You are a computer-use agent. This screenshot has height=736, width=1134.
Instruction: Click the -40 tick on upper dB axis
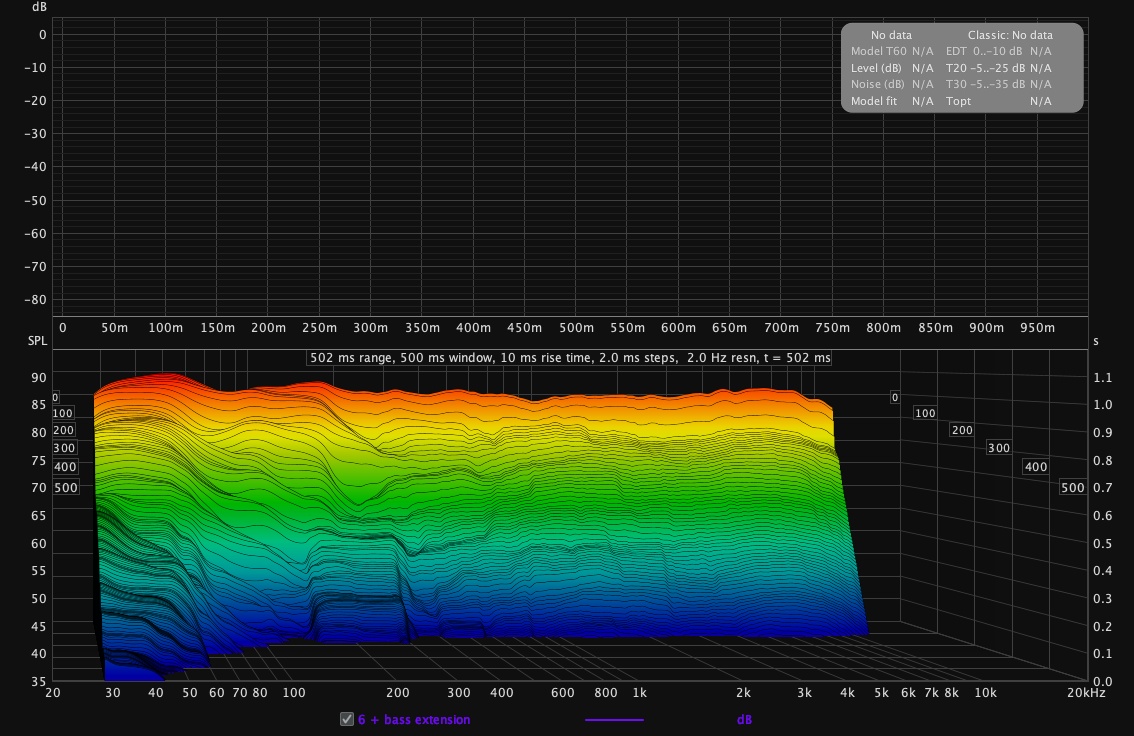pos(37,167)
